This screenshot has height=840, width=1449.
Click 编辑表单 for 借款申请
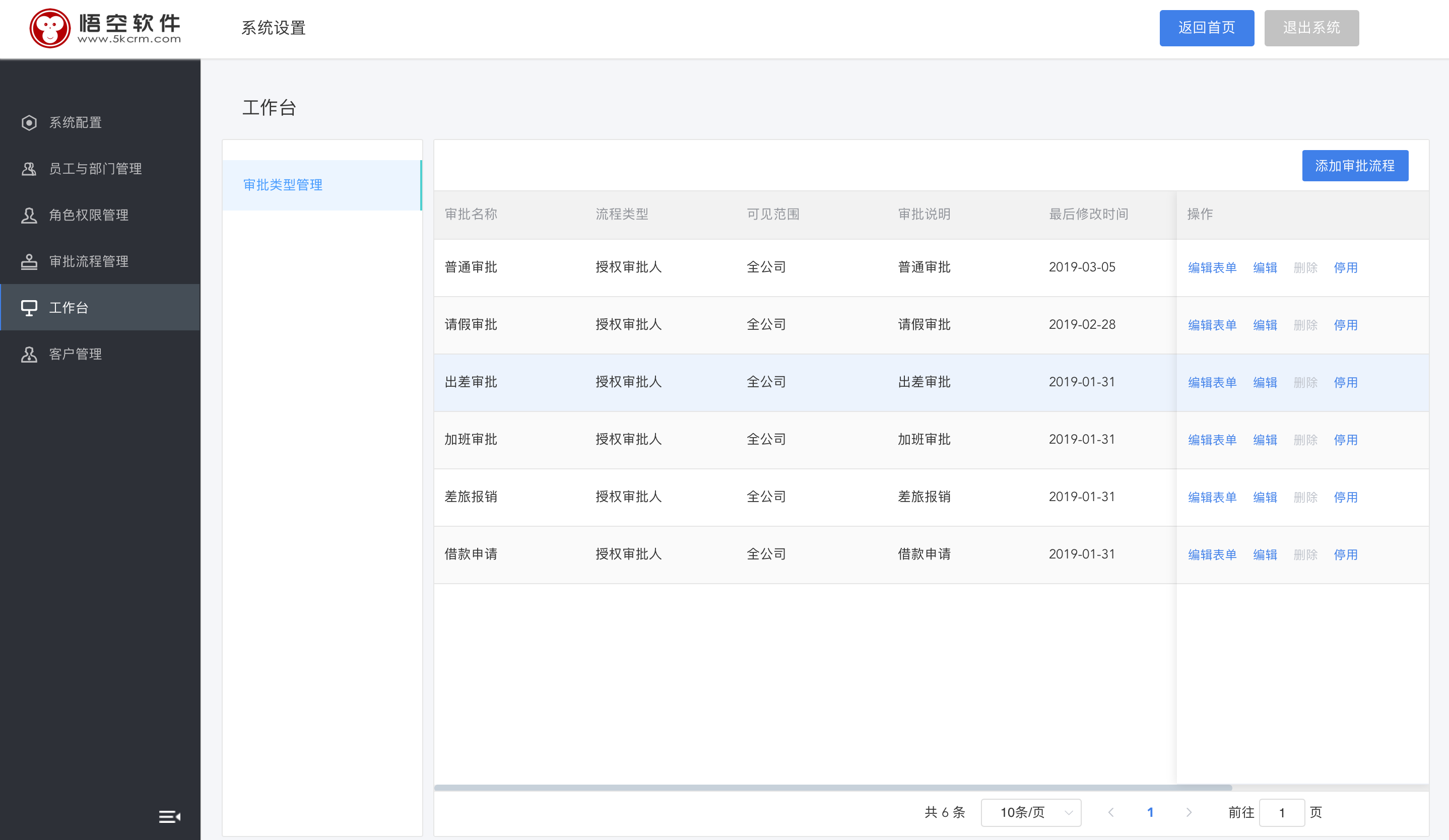(x=1212, y=555)
